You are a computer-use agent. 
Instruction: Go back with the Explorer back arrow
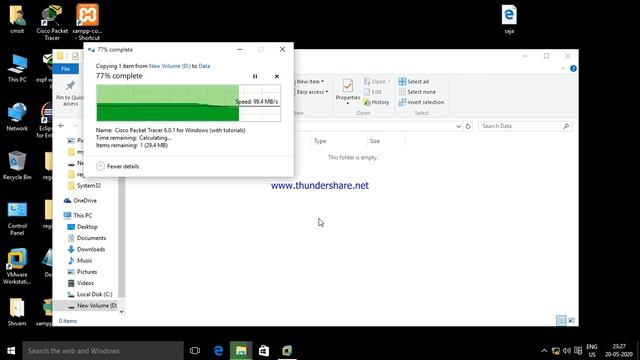(61, 126)
